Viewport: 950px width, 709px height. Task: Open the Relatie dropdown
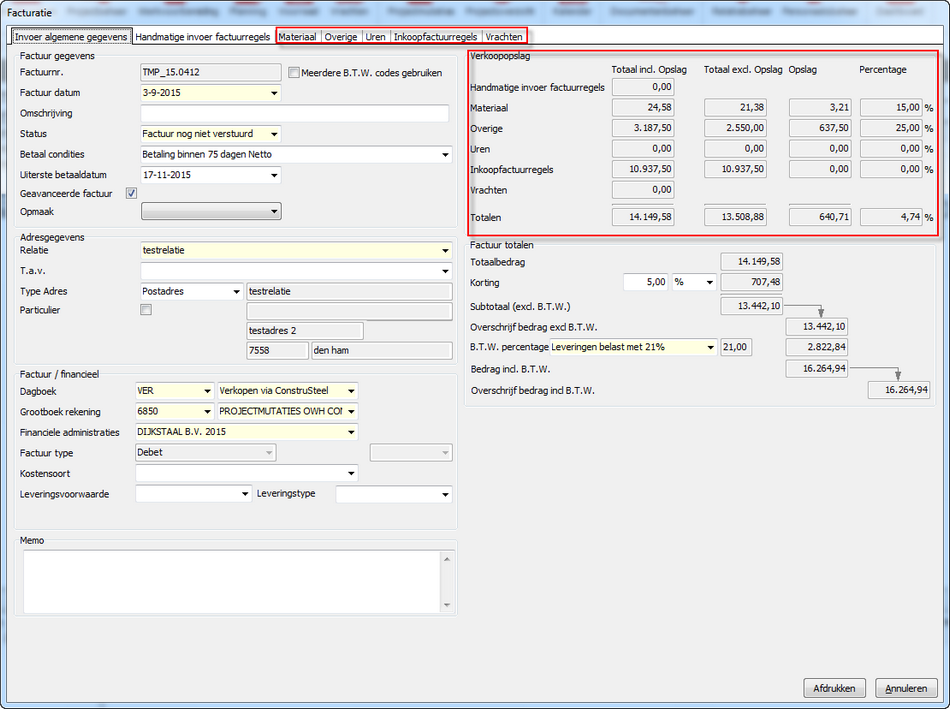coord(445,250)
